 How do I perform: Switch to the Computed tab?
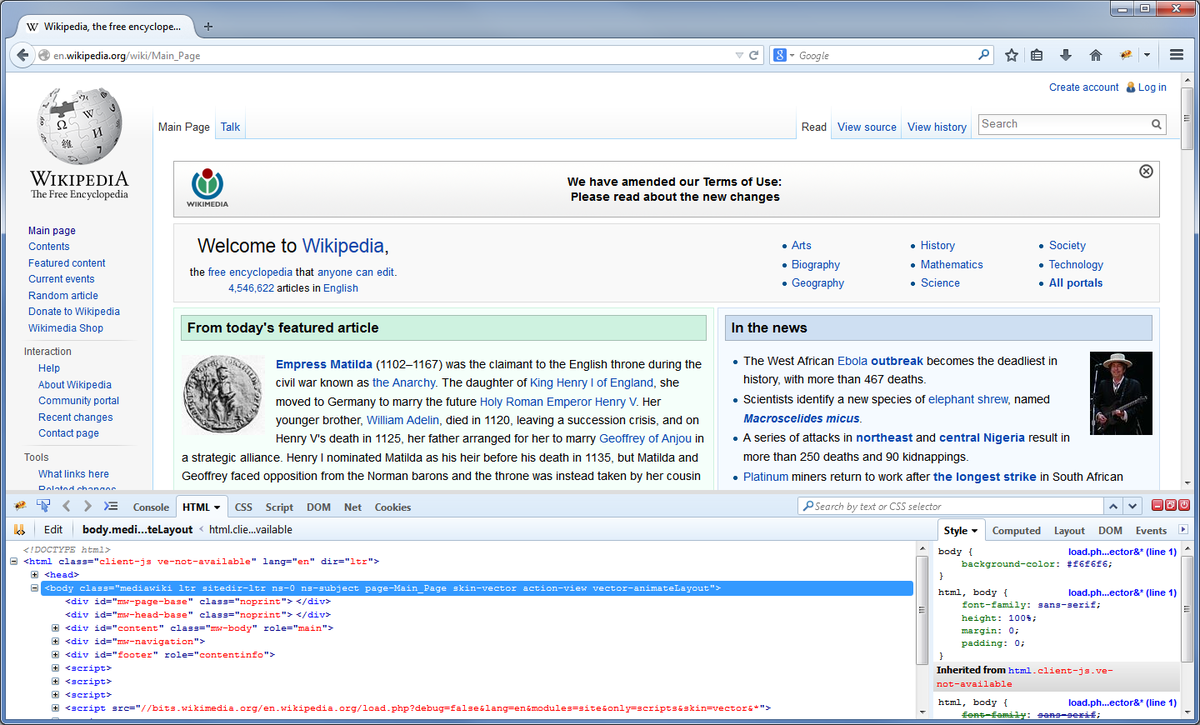[1016, 530]
